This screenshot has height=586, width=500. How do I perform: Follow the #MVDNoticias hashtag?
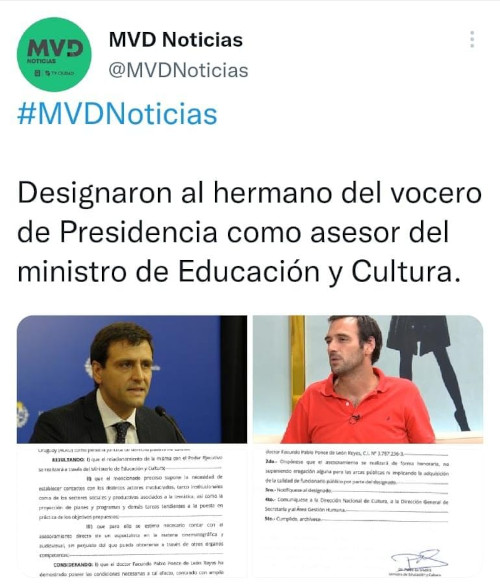tap(117, 114)
